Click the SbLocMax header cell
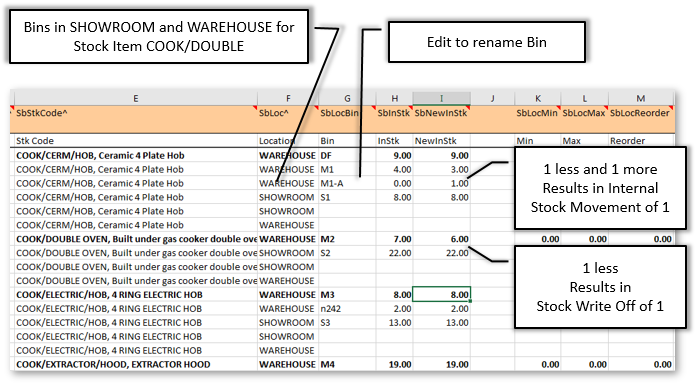Screen dimensions: 695x383 [585, 119]
